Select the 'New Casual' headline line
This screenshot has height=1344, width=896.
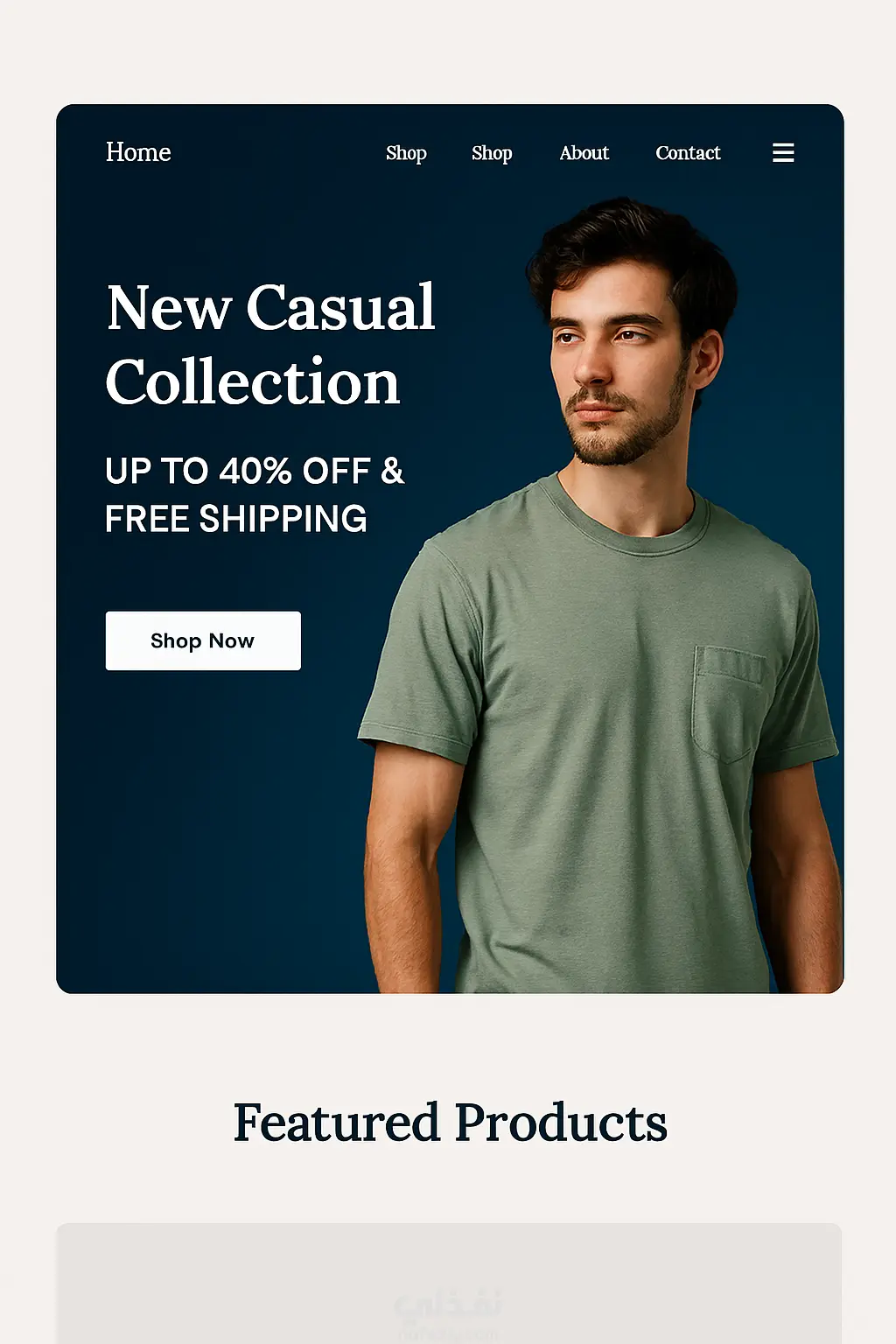[271, 307]
